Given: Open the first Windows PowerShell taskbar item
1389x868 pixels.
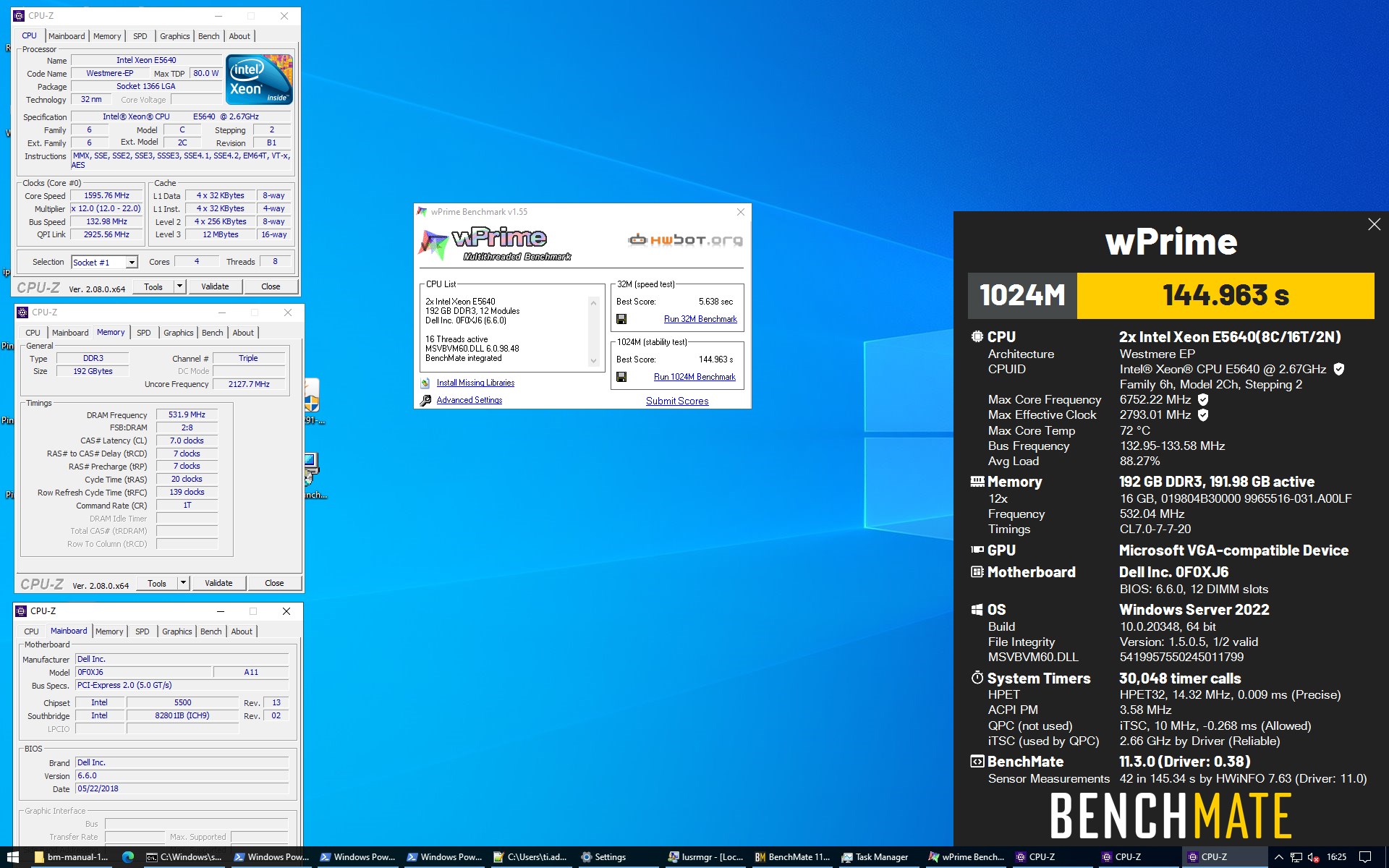Looking at the screenshot, I should (272, 857).
